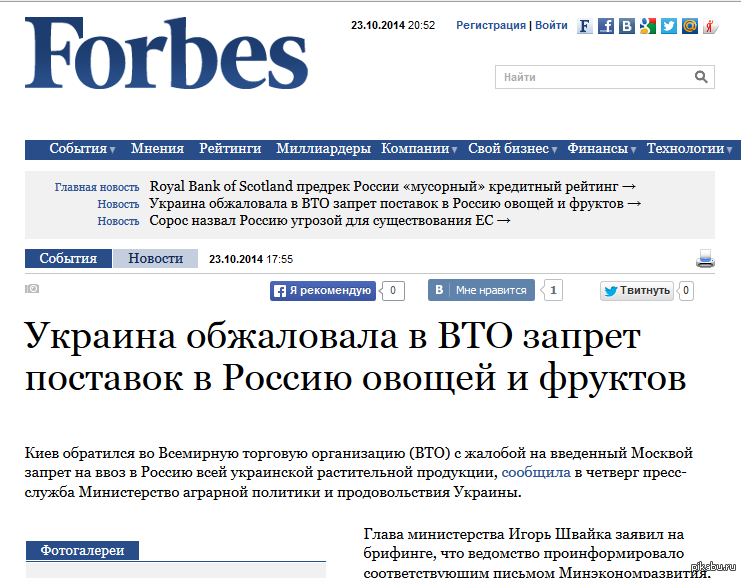This screenshot has width=741, height=578.
Task: Open the Войти login link
Action: click(551, 26)
